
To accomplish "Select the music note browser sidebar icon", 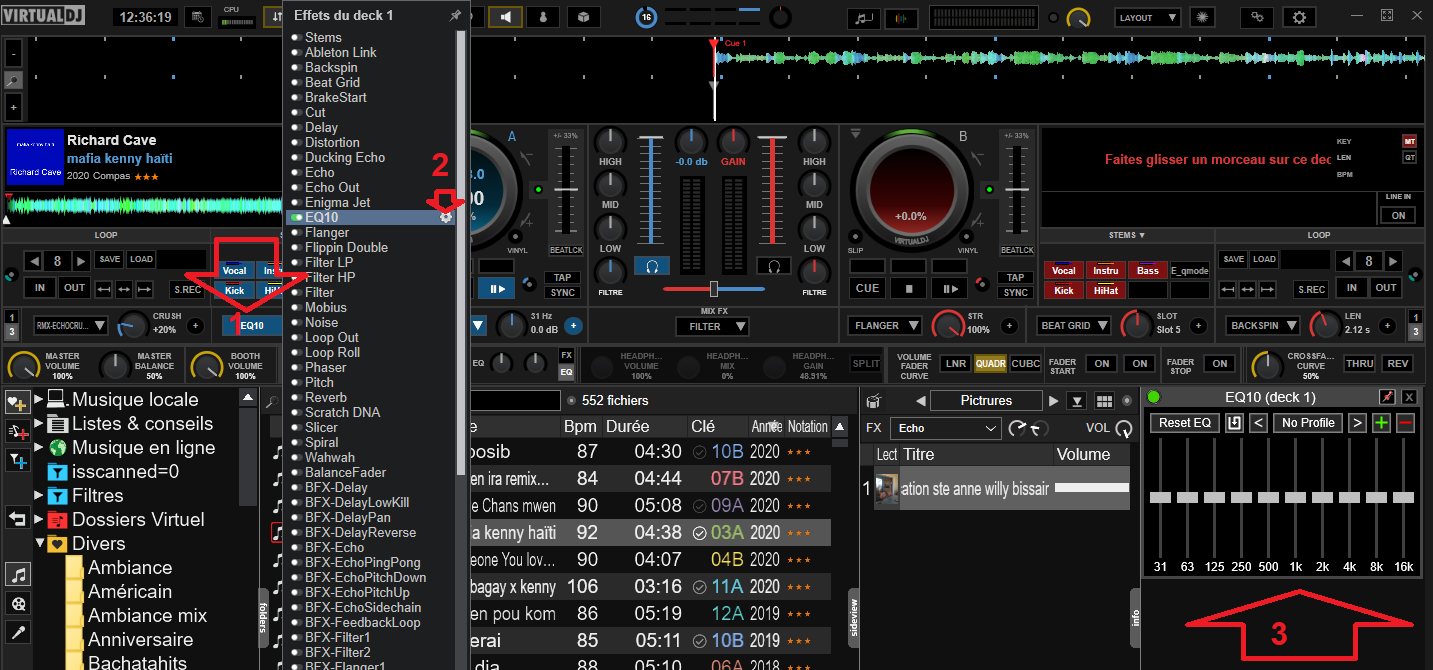I will 18,574.
